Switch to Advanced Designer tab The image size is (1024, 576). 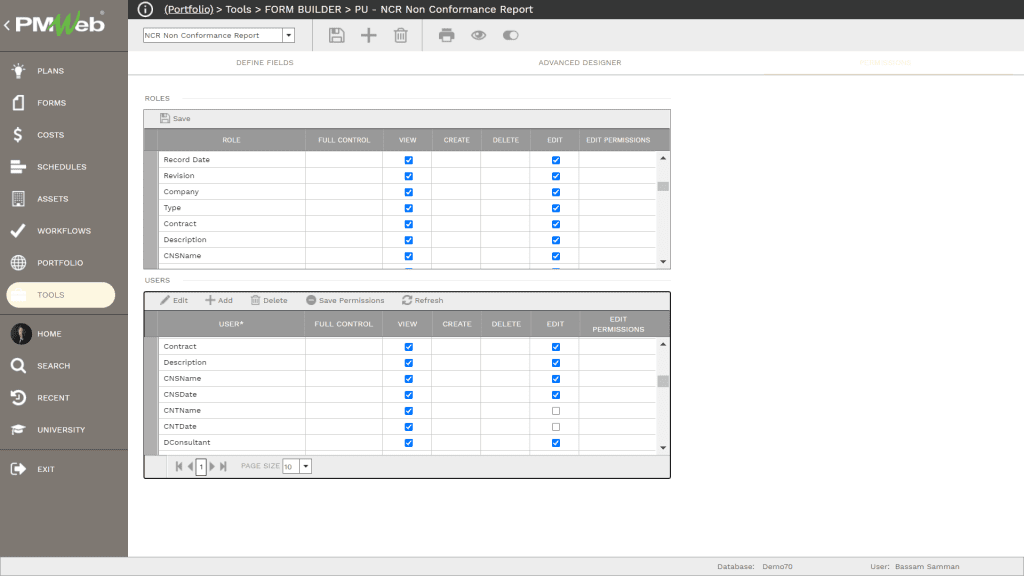click(x=580, y=63)
